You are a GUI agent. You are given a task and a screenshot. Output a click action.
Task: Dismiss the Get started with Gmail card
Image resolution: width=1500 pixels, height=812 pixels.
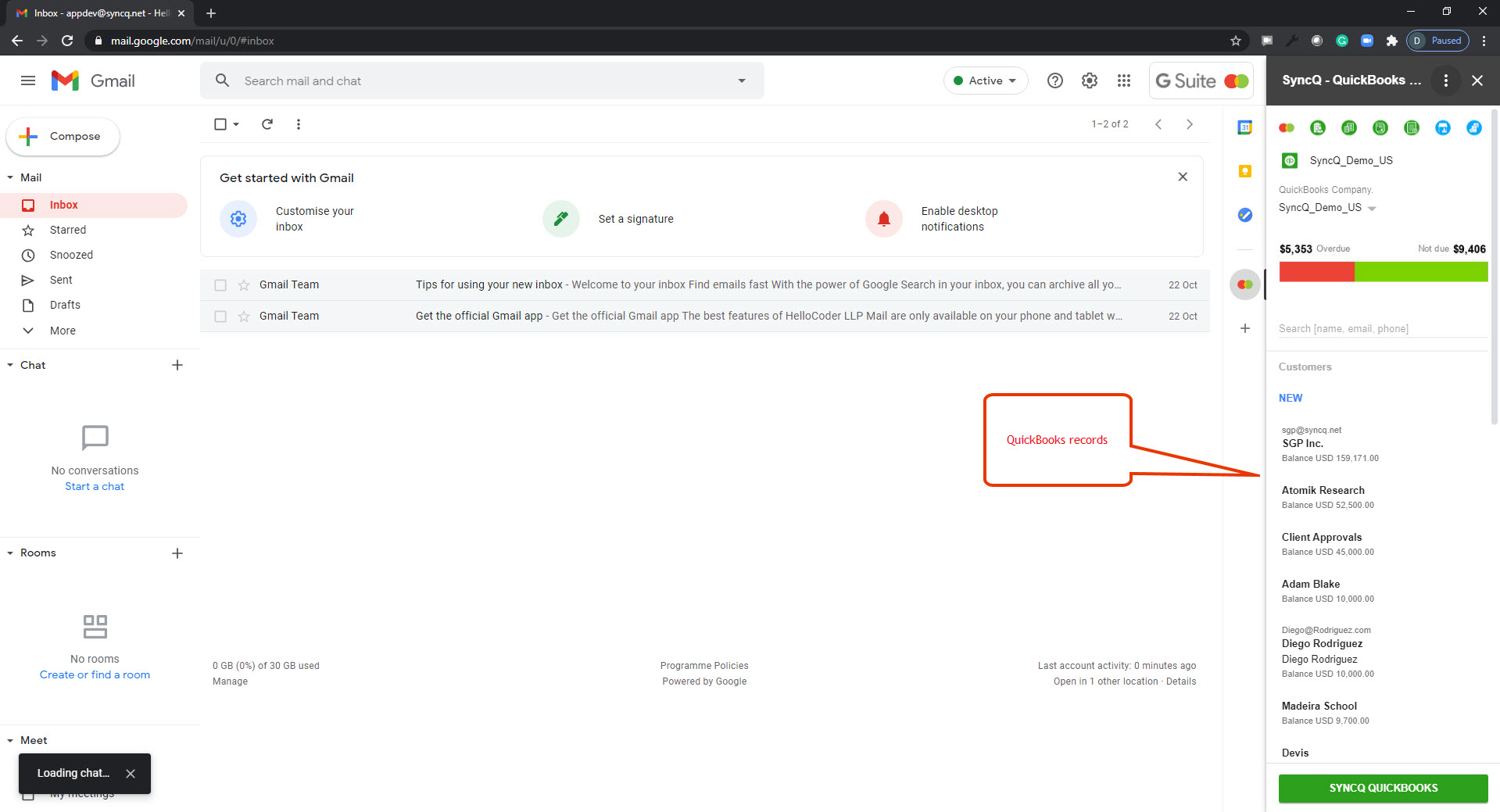1183,177
